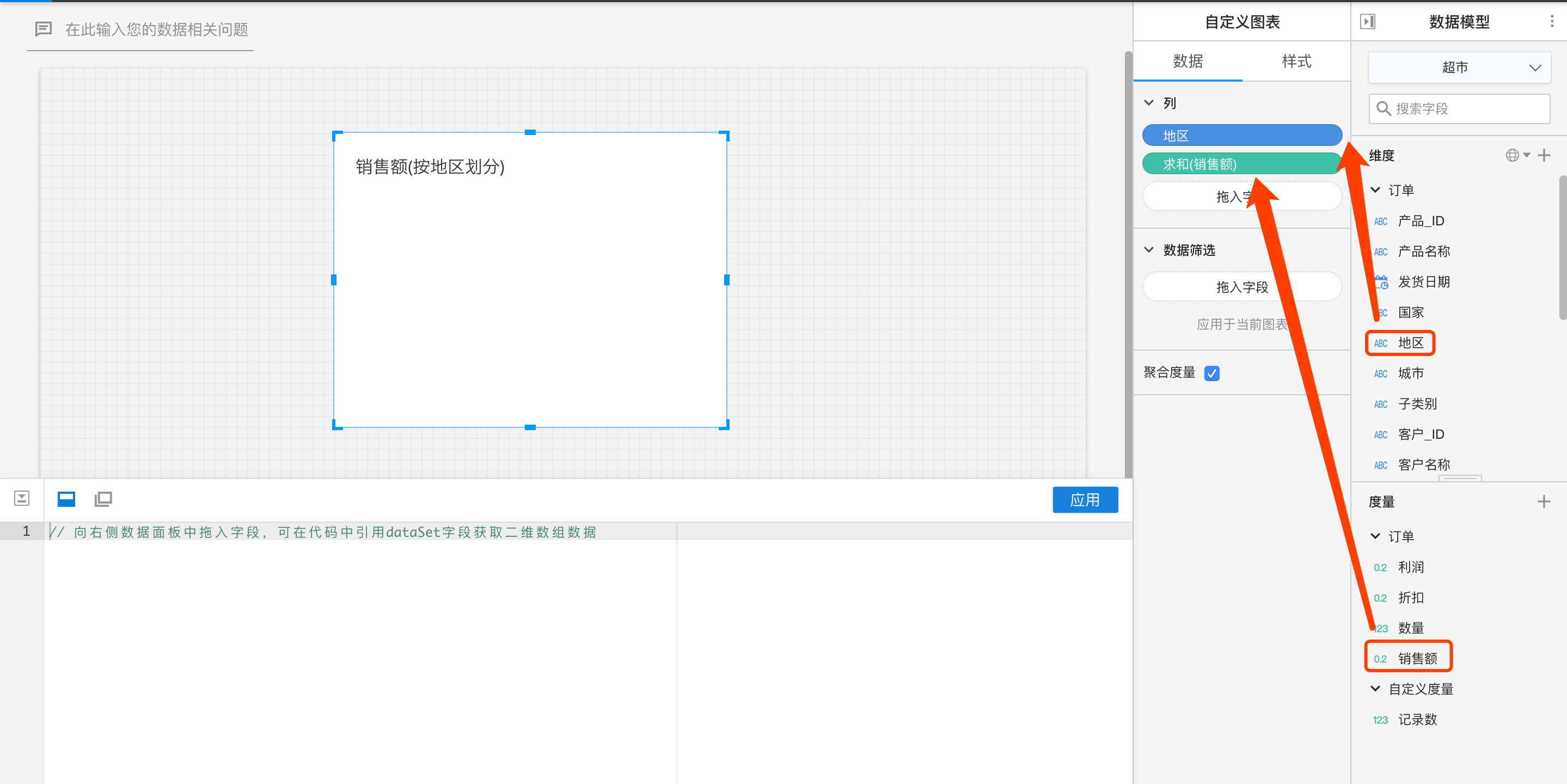
Task: Add a new dimension using the plus icon
Action: pyautogui.click(x=1545, y=155)
